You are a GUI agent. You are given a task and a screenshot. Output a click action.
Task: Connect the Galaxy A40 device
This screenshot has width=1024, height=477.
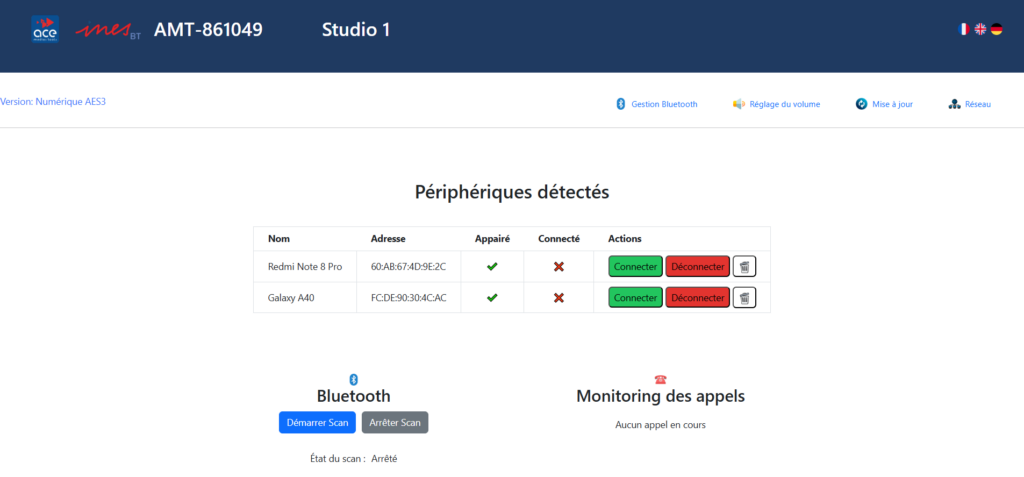click(635, 297)
